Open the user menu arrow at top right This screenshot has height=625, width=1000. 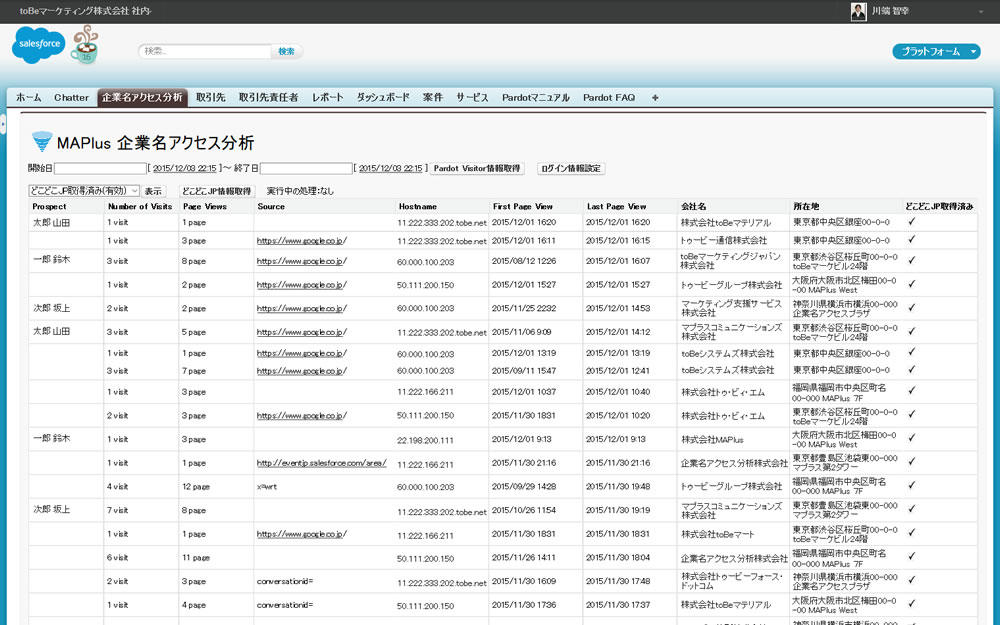[981, 11]
